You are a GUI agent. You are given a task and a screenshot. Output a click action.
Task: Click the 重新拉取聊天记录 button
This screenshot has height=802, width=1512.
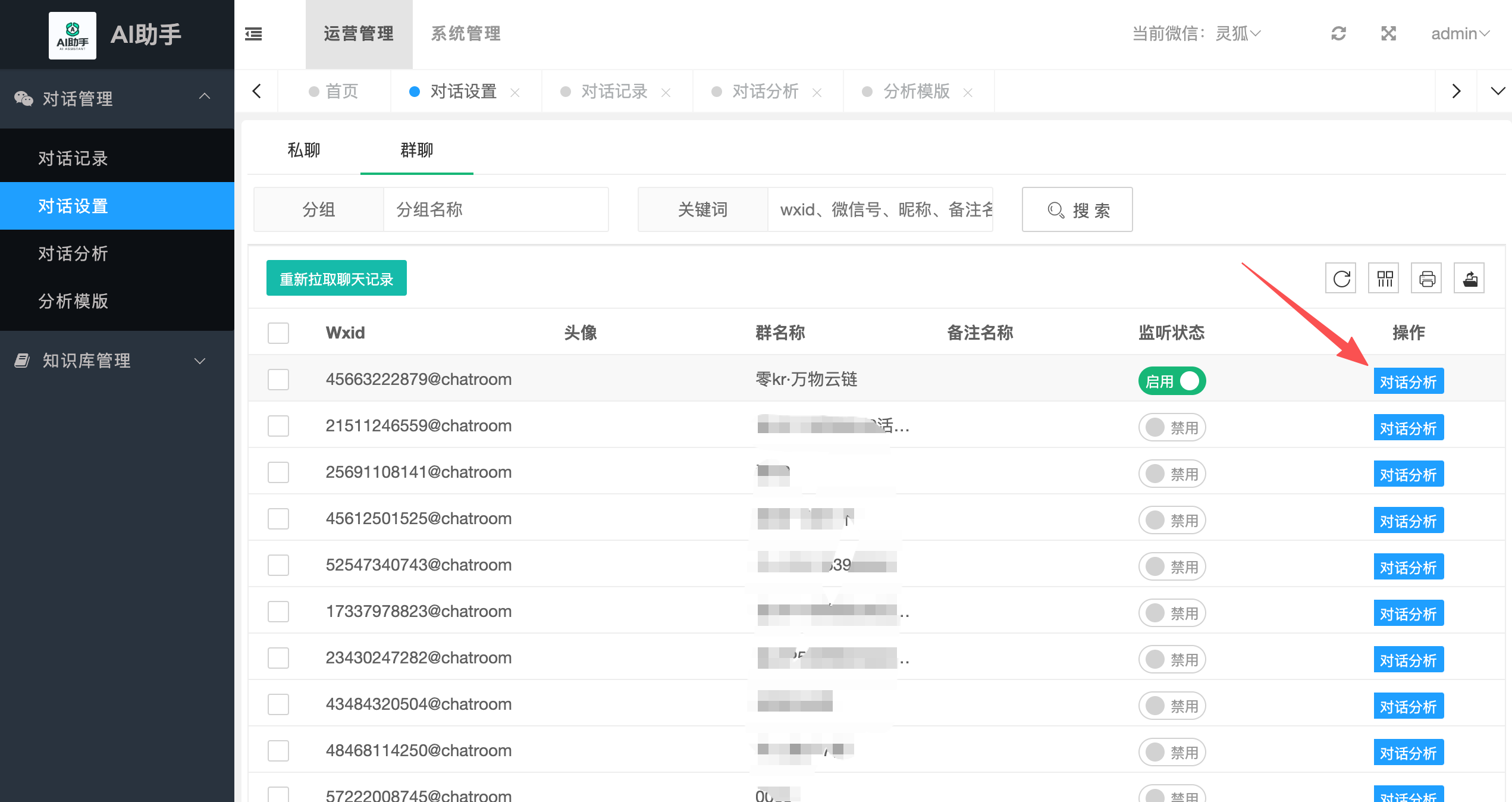(x=337, y=278)
